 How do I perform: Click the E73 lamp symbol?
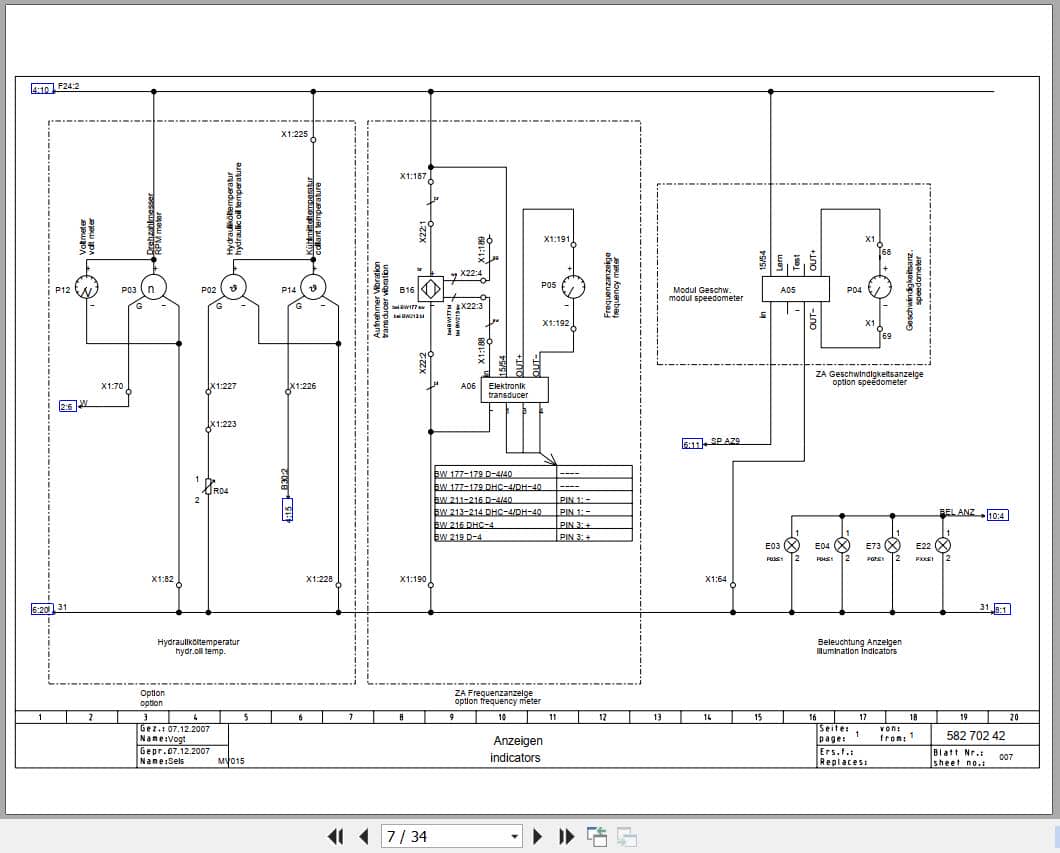[892, 545]
